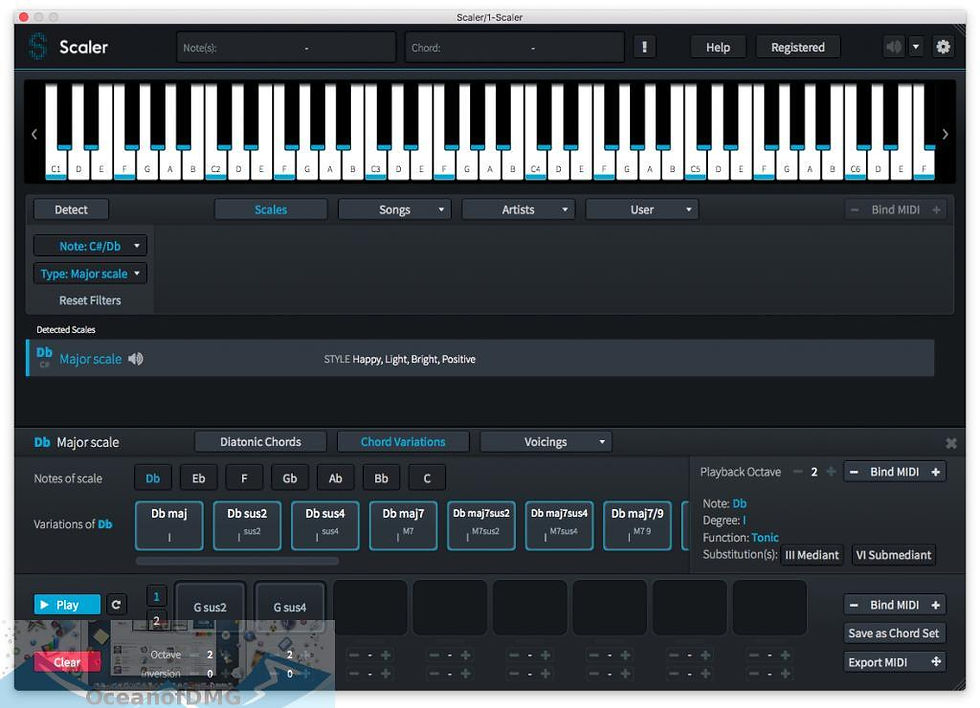Open settings with the gear icon
980x708 pixels.
(x=942, y=47)
